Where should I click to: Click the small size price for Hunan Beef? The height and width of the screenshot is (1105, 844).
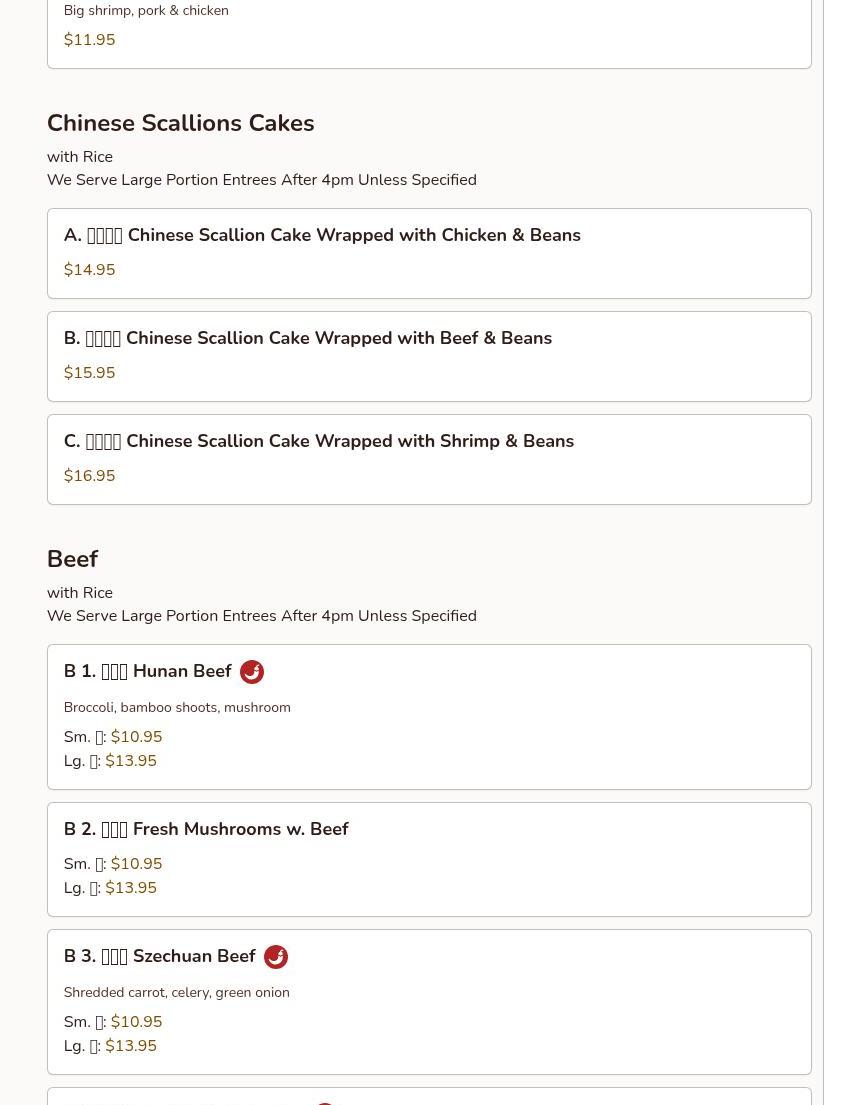point(137,737)
